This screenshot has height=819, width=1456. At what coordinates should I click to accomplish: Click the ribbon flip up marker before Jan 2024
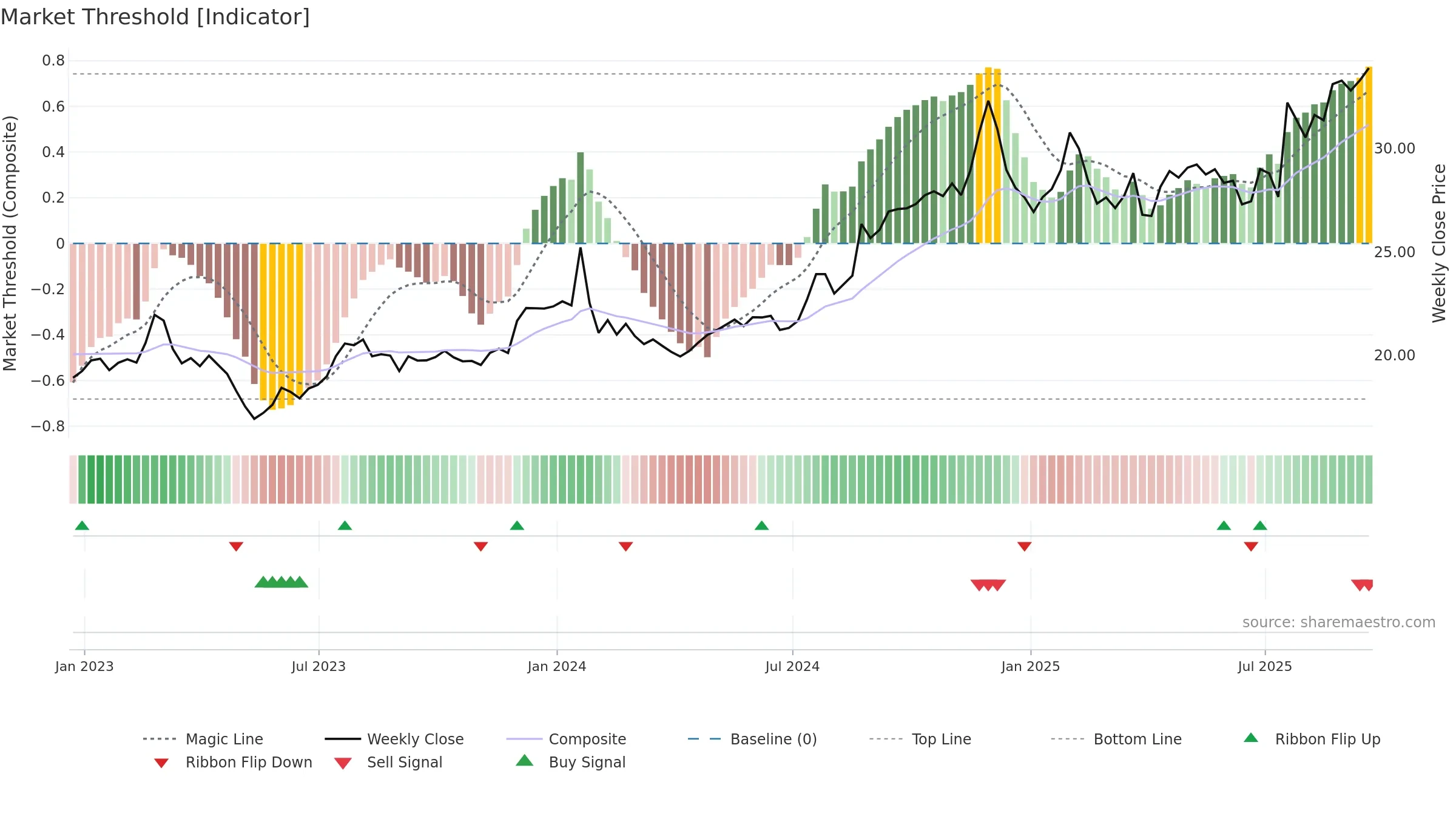click(x=517, y=525)
